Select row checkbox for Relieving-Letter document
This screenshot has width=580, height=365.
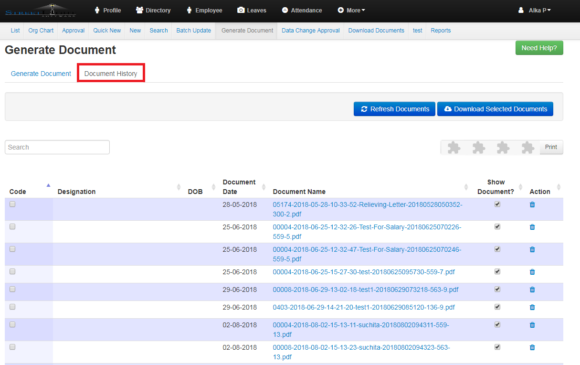coord(13,204)
